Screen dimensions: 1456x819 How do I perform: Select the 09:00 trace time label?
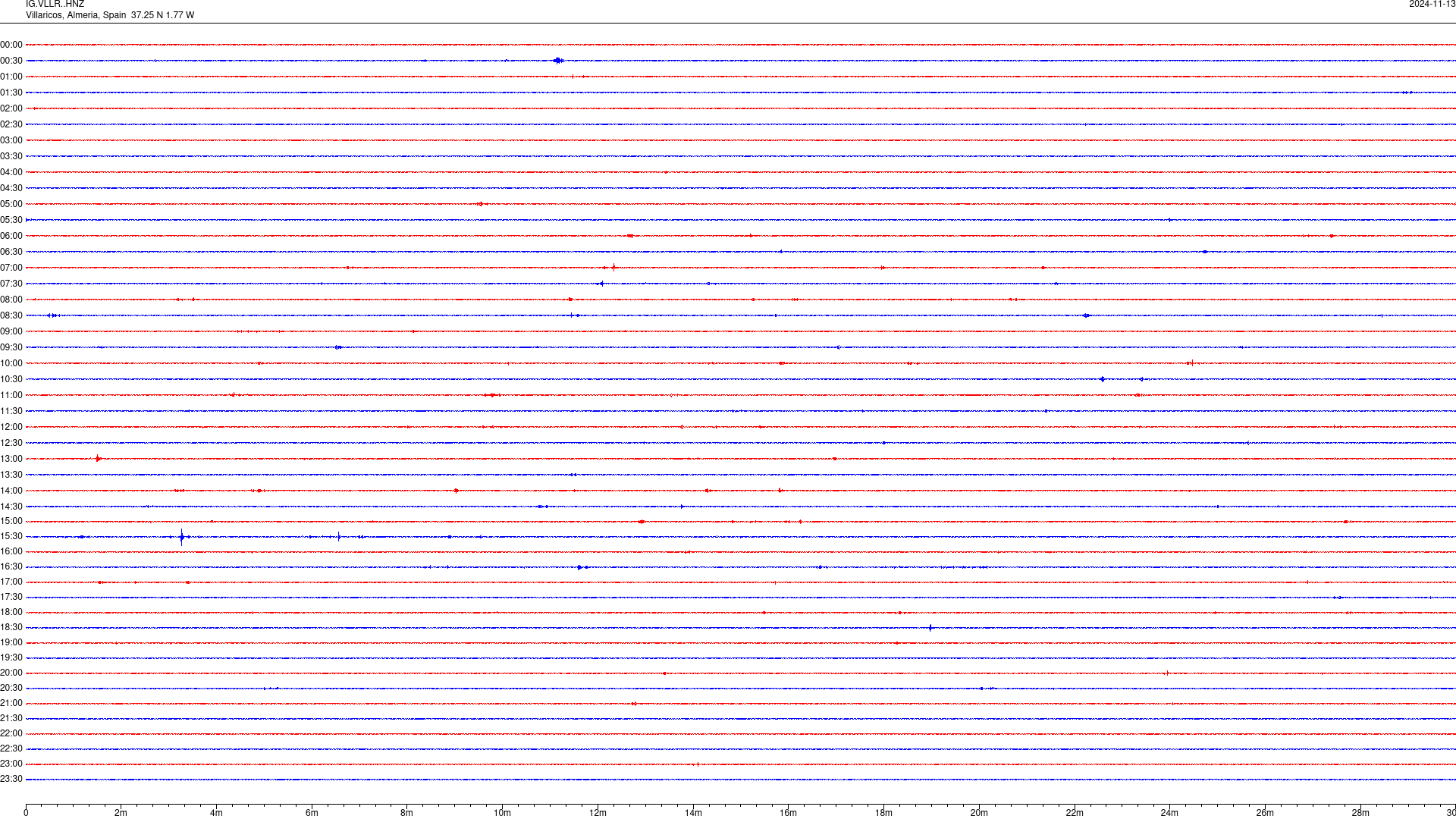point(11,331)
